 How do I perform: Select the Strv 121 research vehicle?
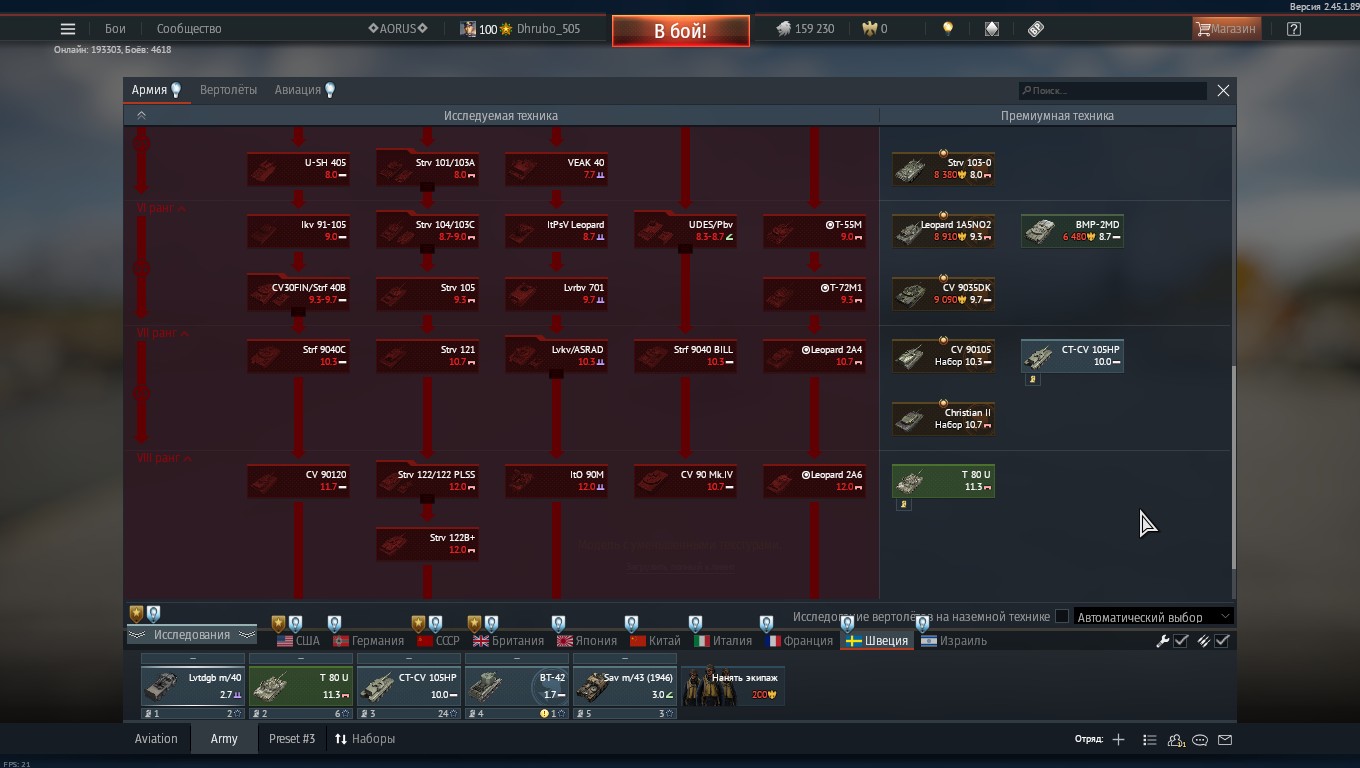427,356
